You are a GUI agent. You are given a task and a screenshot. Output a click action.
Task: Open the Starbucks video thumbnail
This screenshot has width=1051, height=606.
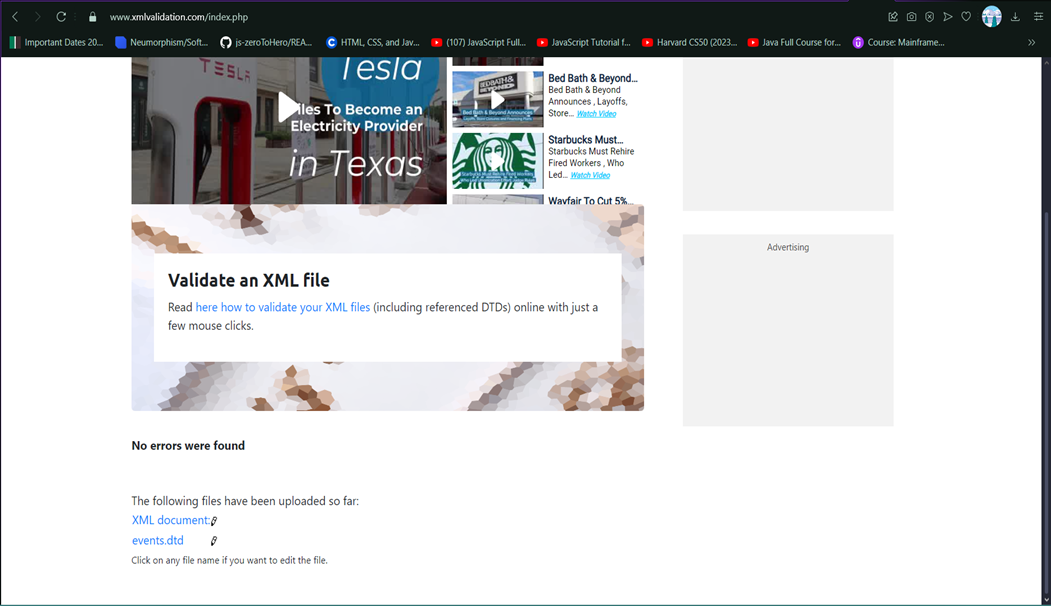click(x=497, y=161)
